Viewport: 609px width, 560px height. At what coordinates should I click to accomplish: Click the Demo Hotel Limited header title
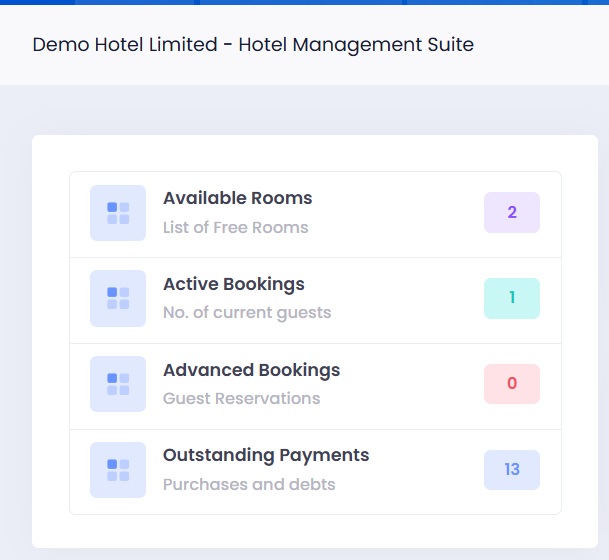click(124, 45)
